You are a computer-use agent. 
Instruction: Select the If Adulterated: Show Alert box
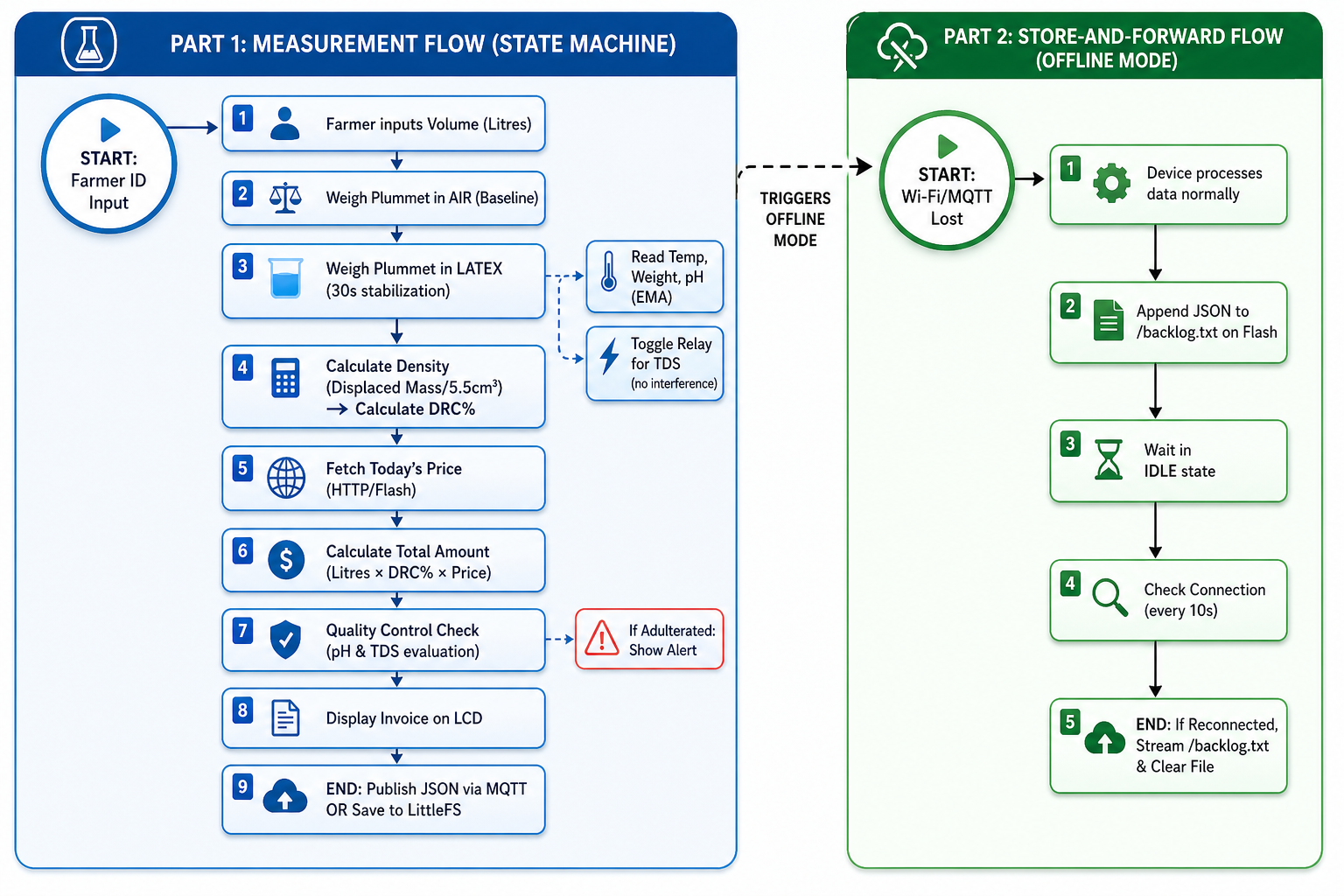(649, 640)
